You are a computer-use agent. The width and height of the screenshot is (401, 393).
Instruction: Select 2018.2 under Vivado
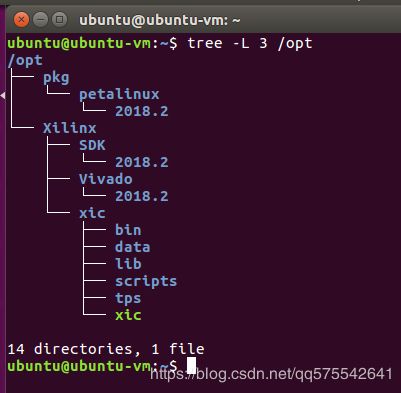(x=142, y=196)
